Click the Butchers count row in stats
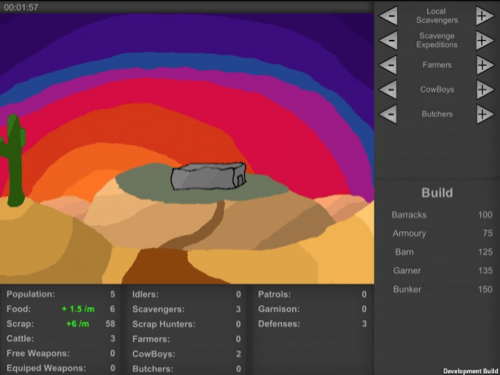This screenshot has height=375, width=500. [x=187, y=369]
